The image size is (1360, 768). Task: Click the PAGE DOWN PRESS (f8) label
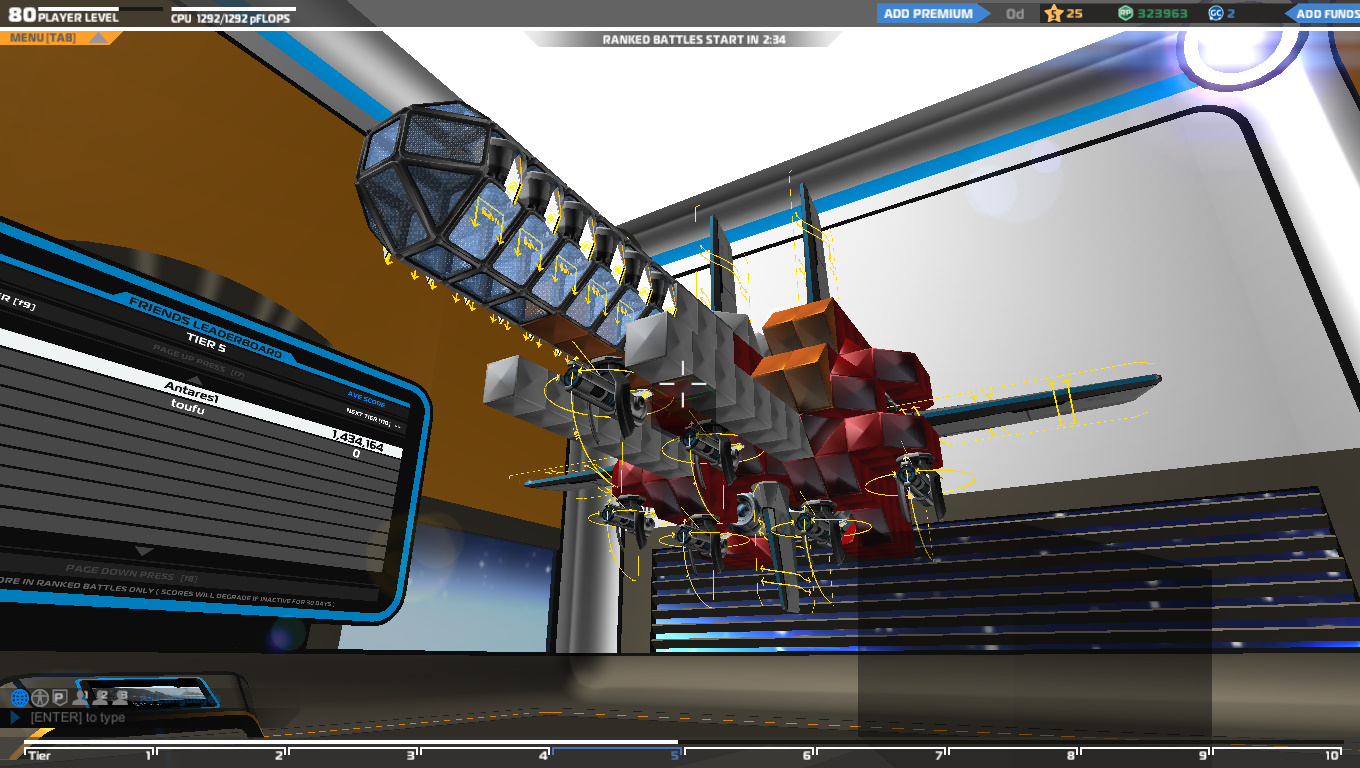coord(133,574)
